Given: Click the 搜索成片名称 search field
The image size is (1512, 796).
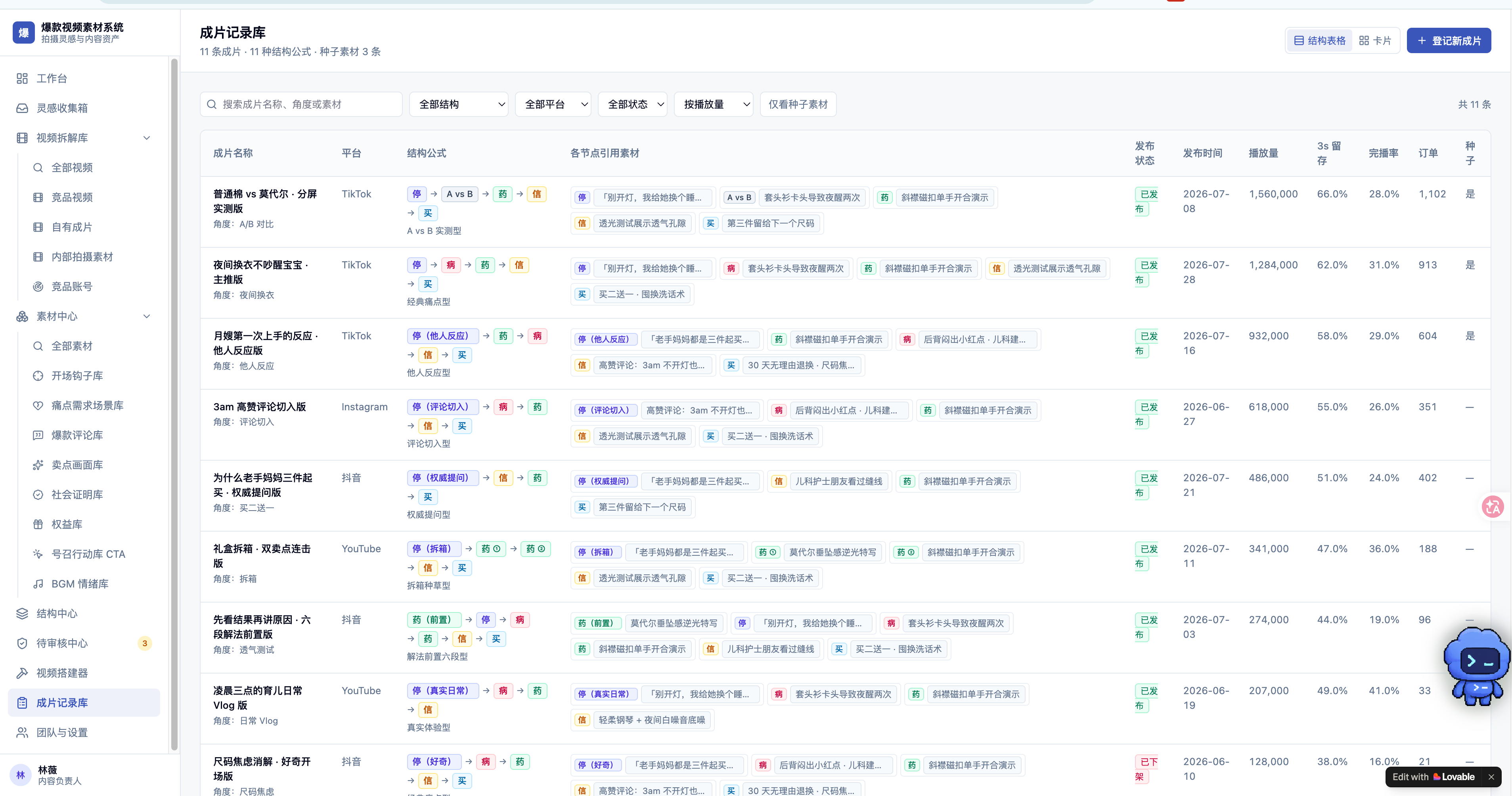Looking at the screenshot, I should click(x=301, y=105).
